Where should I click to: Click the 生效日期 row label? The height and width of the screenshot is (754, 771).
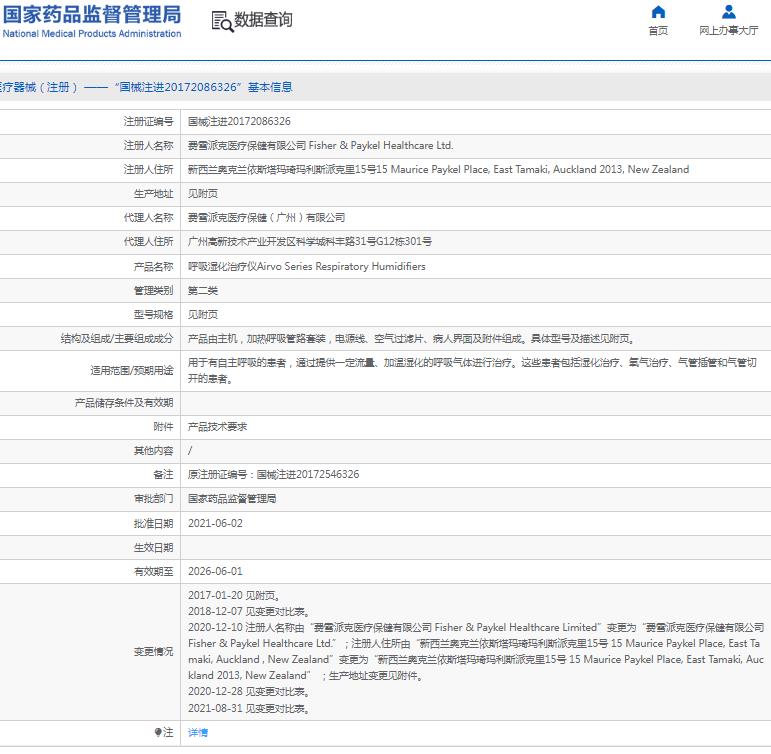[153, 547]
